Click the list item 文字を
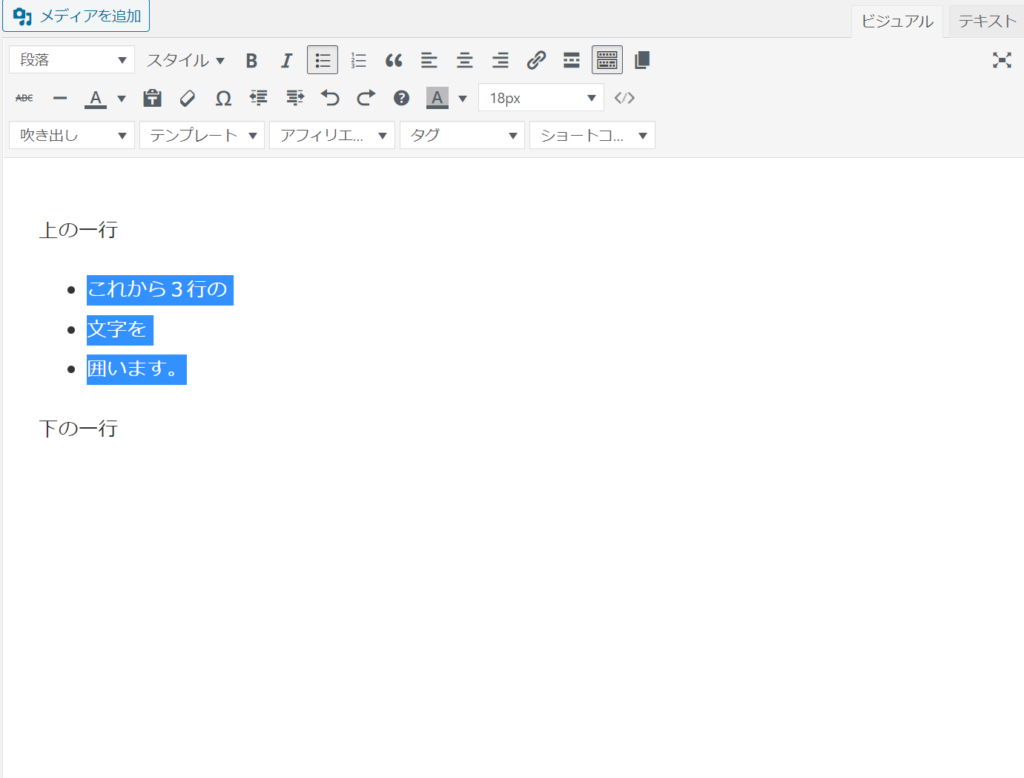This screenshot has height=778, width=1024. coord(120,329)
